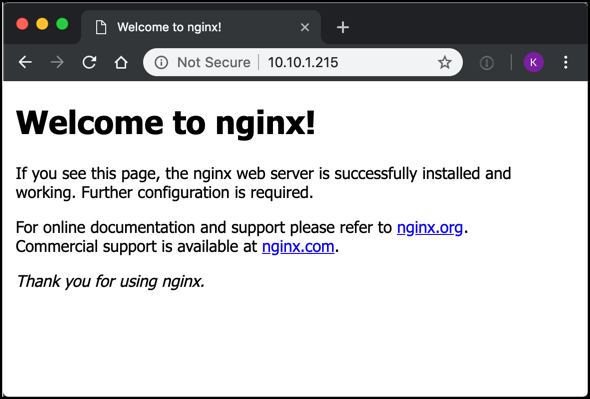This screenshot has height=399, width=590.
Task: Go to the home page icon
Action: (x=121, y=62)
